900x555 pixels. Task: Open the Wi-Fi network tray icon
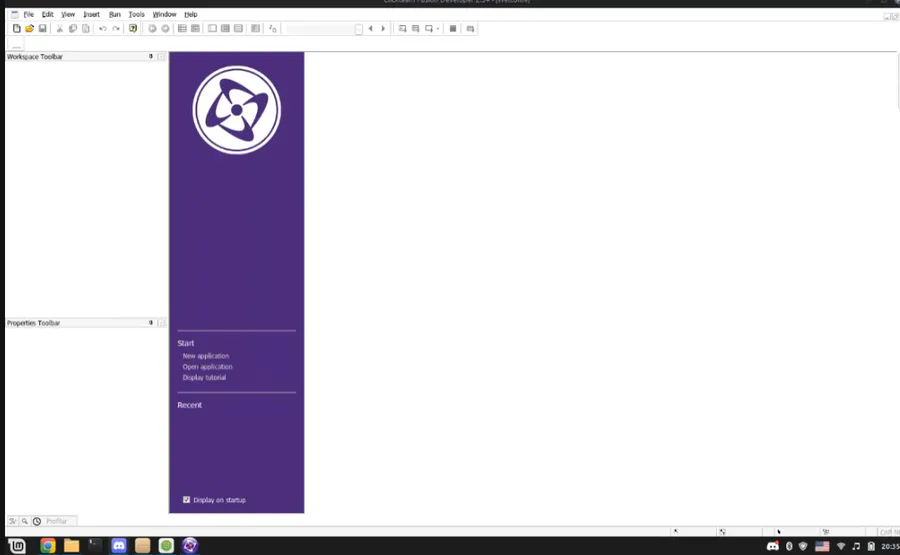pyautogui.click(x=841, y=546)
